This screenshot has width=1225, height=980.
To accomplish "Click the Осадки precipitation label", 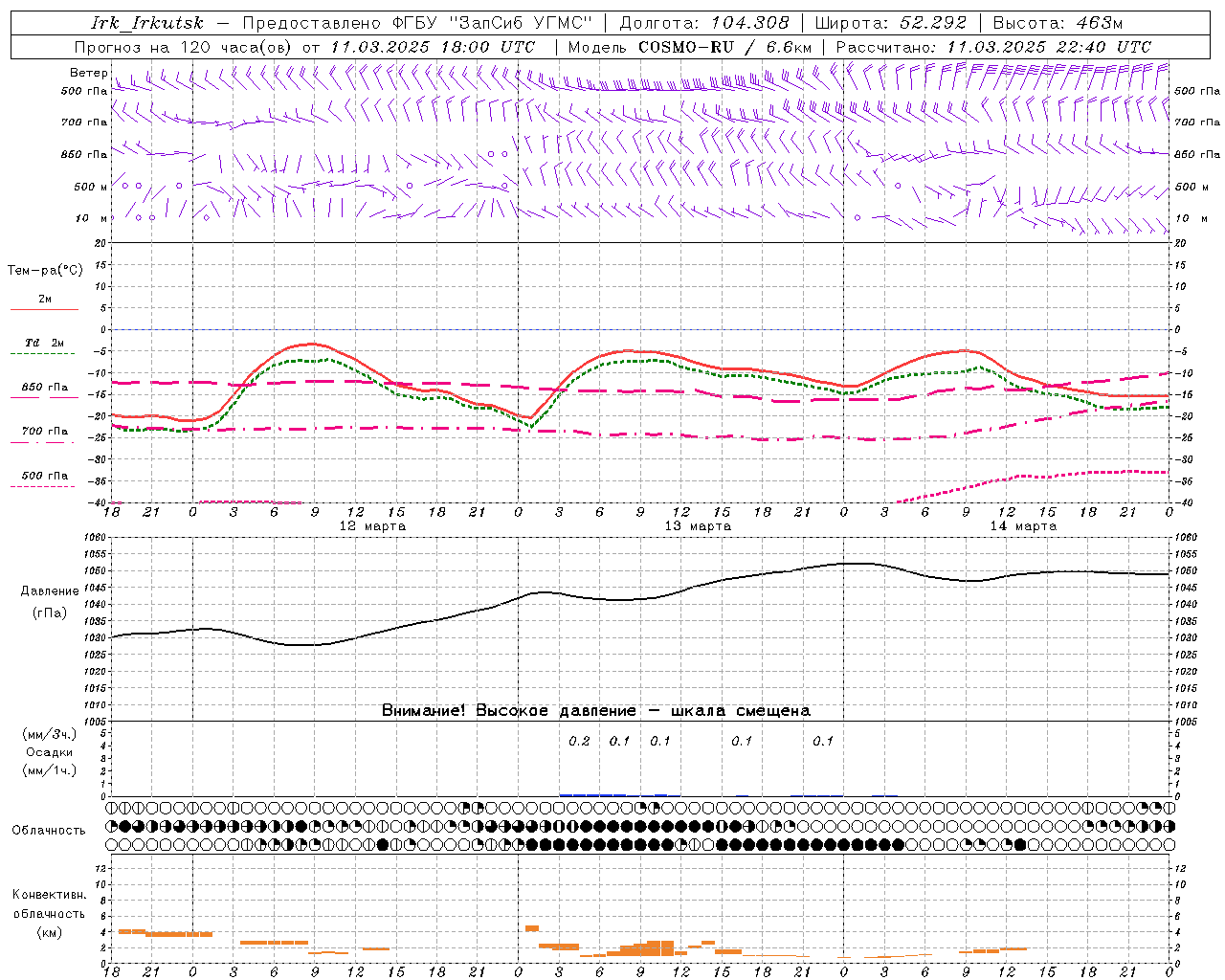I will pos(49,752).
